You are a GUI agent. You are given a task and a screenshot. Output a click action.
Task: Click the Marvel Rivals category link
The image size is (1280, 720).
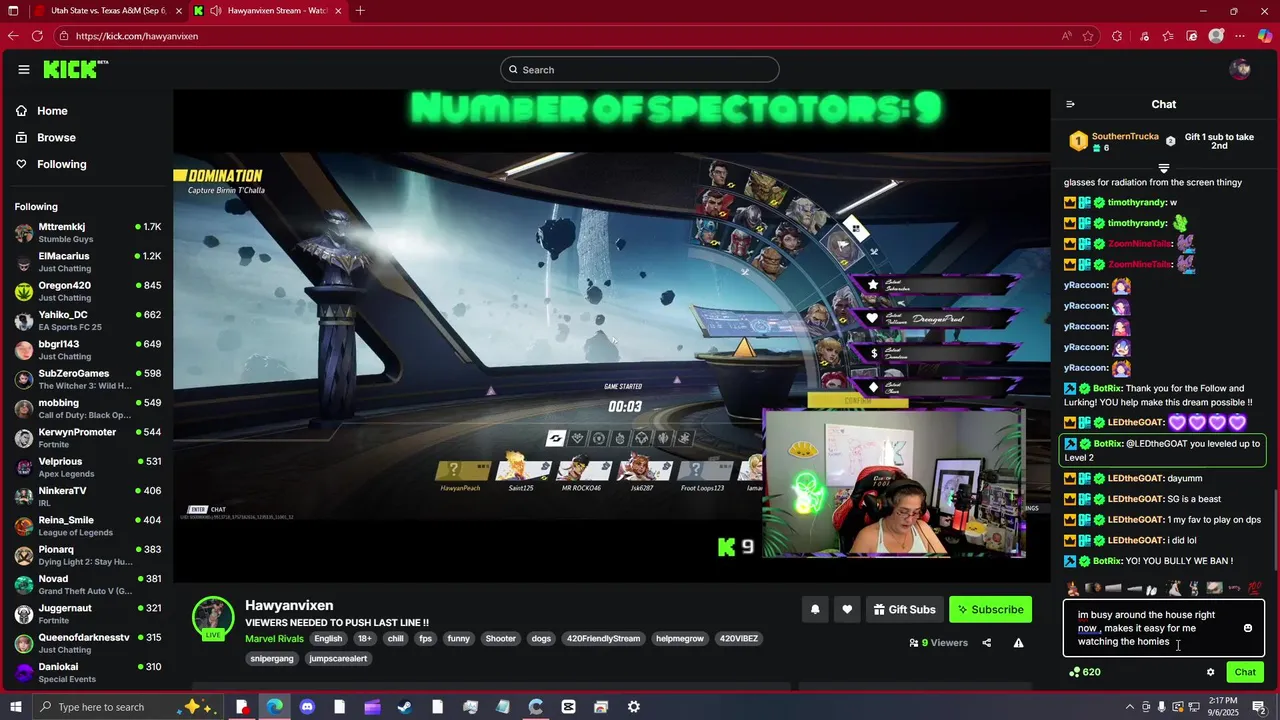[x=274, y=639]
